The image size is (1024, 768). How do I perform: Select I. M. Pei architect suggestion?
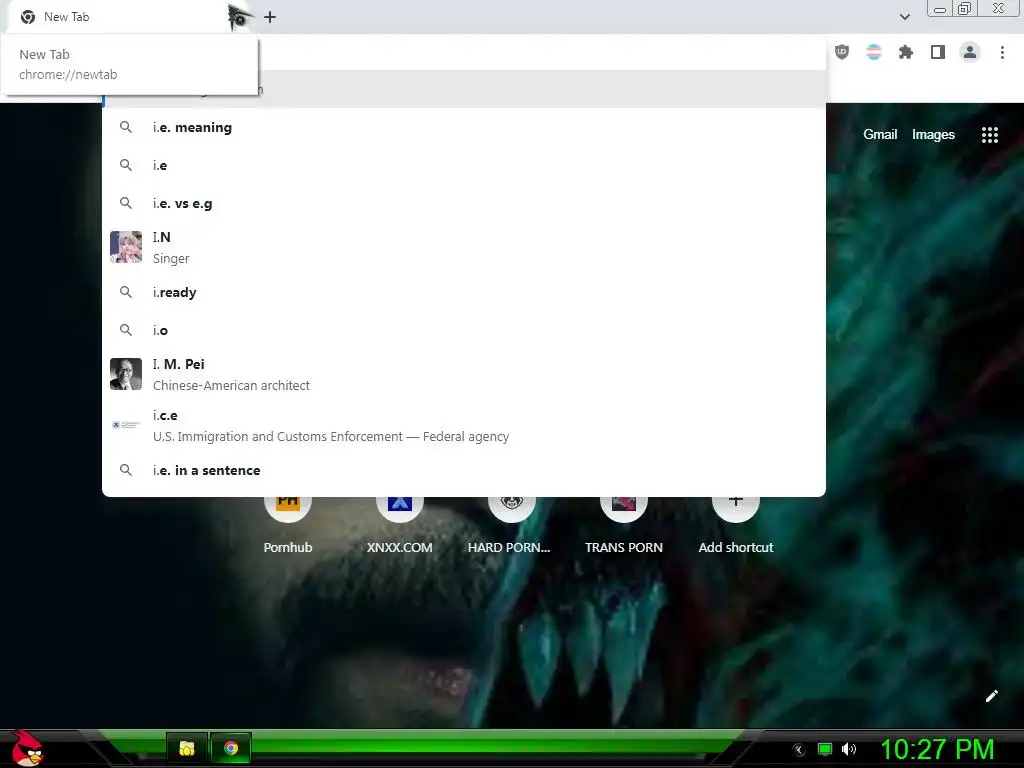464,374
